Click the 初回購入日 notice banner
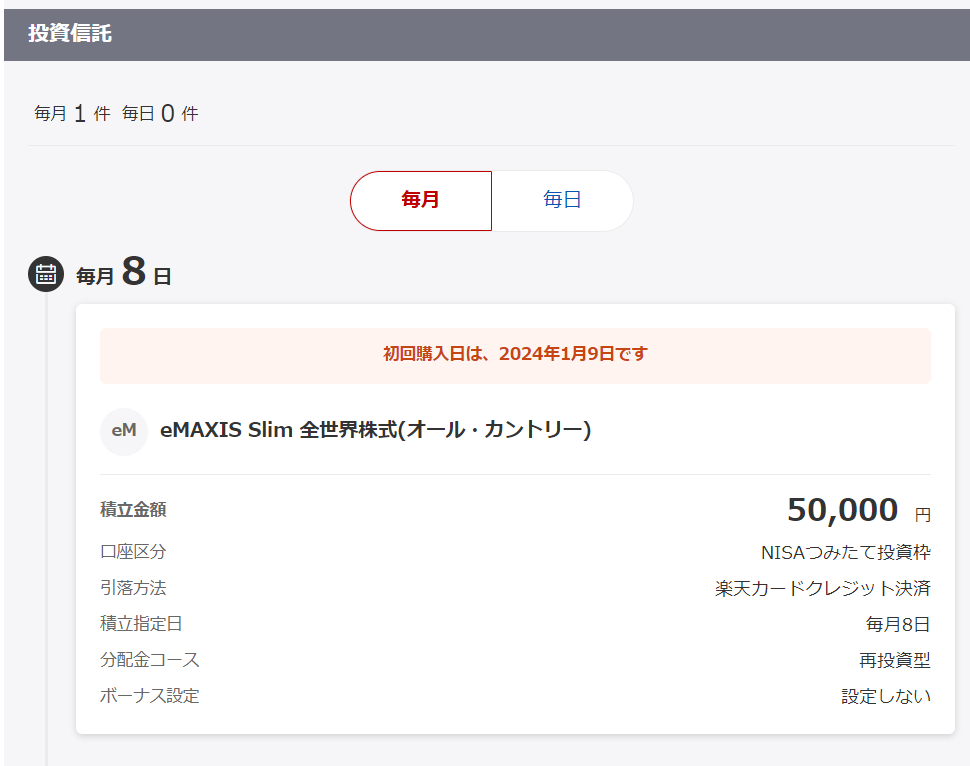The height and width of the screenshot is (766, 970). point(515,355)
